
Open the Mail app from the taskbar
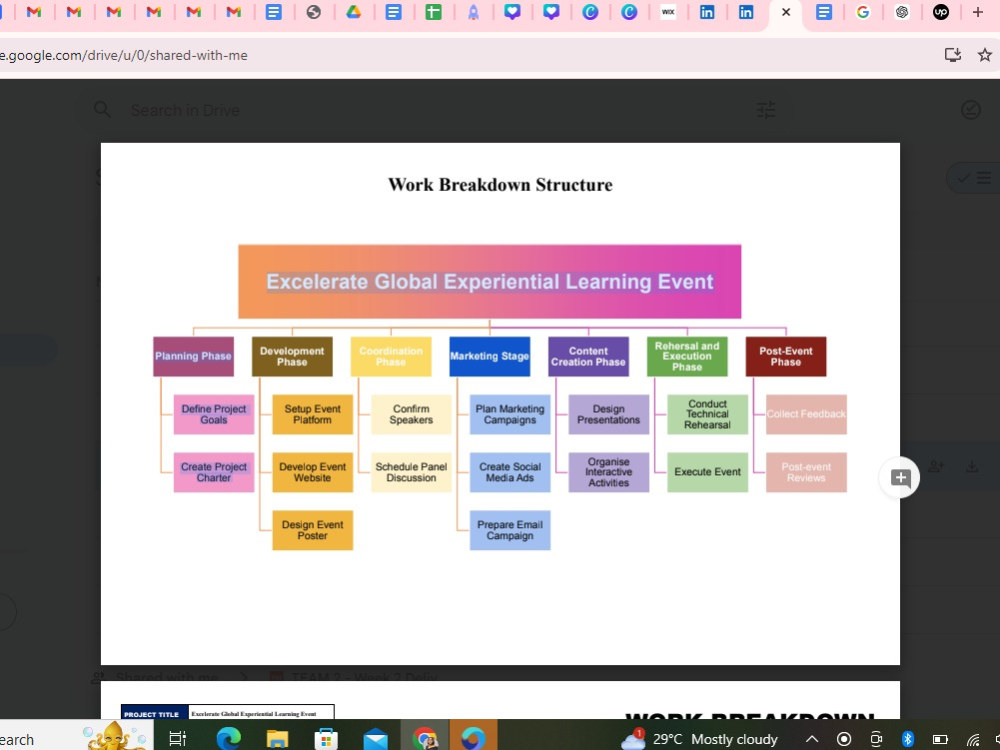pos(375,739)
